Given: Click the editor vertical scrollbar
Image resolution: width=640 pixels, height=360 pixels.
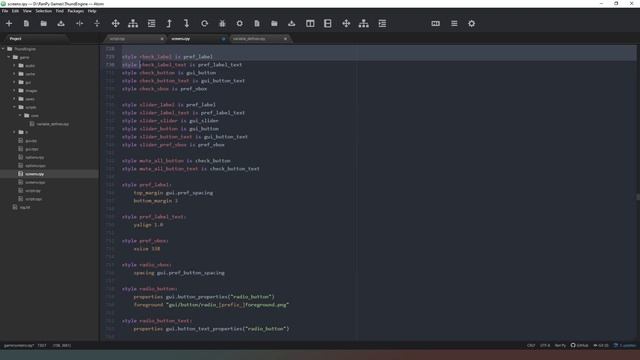Looking at the screenshot, I should coord(638,197).
